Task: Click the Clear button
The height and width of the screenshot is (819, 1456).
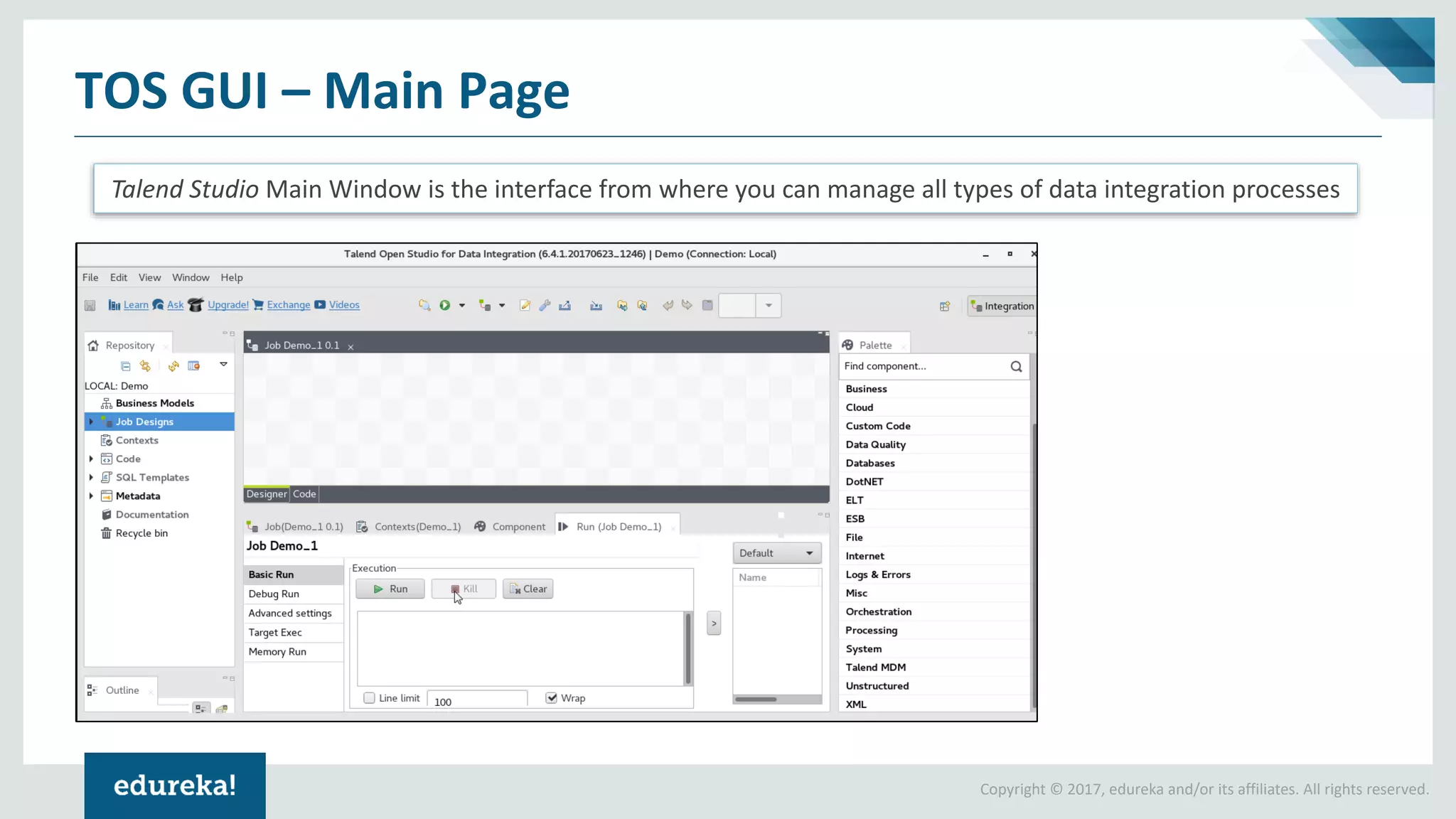Action: coord(528,589)
